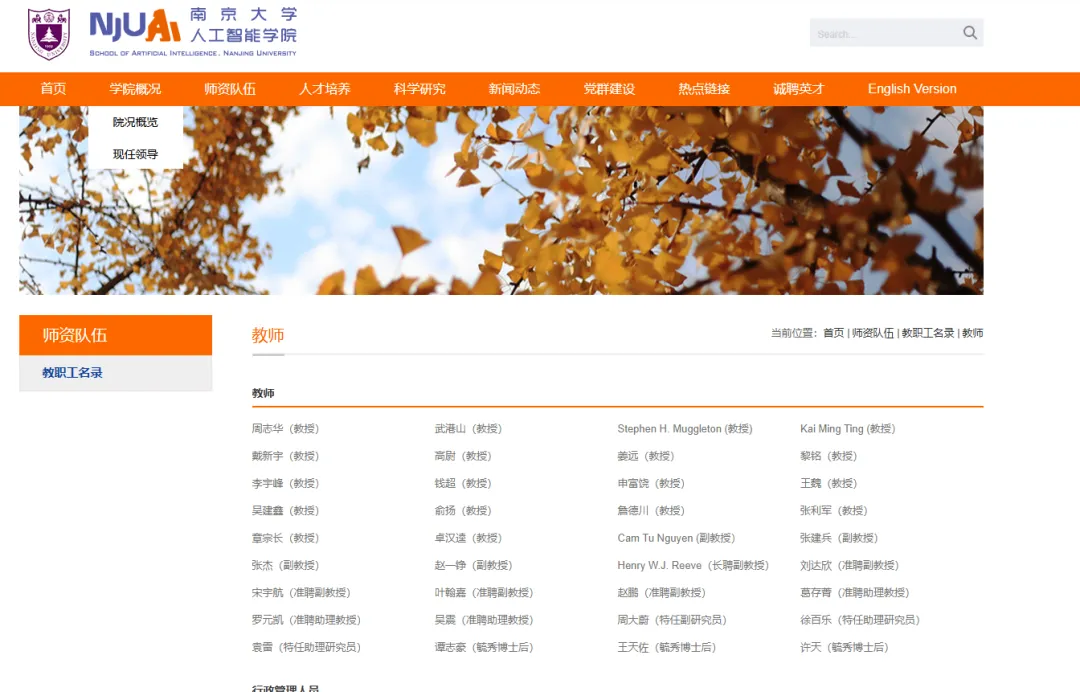
Task: Click the Nanjing University crest logo
Action: (x=49, y=34)
